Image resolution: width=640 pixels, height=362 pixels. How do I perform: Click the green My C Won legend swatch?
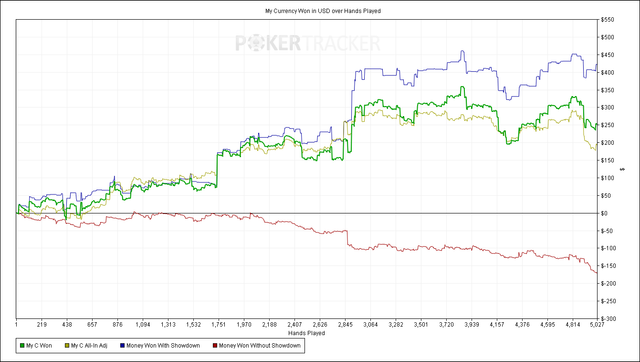22,346
